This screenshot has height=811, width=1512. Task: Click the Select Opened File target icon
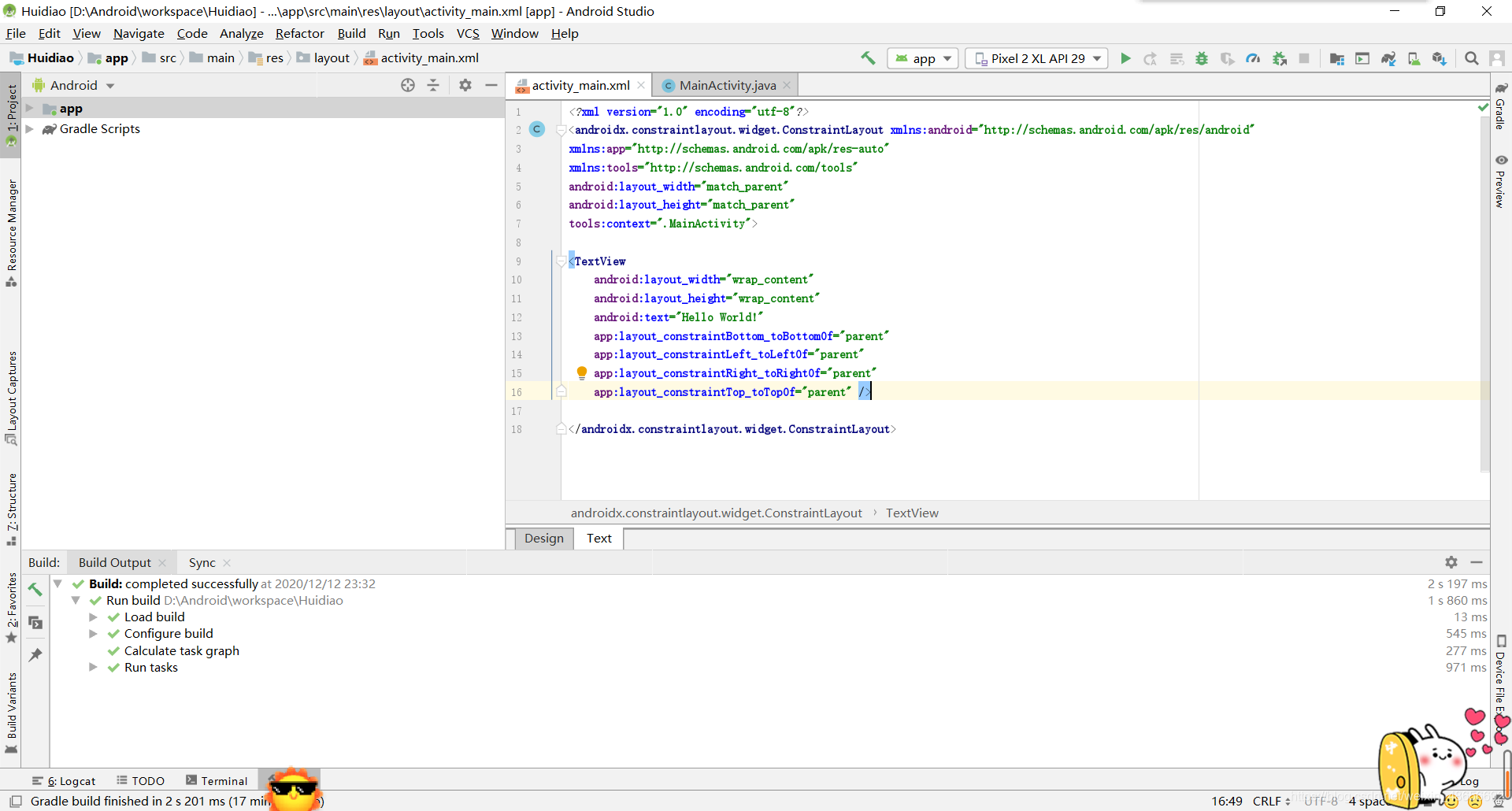[x=408, y=85]
